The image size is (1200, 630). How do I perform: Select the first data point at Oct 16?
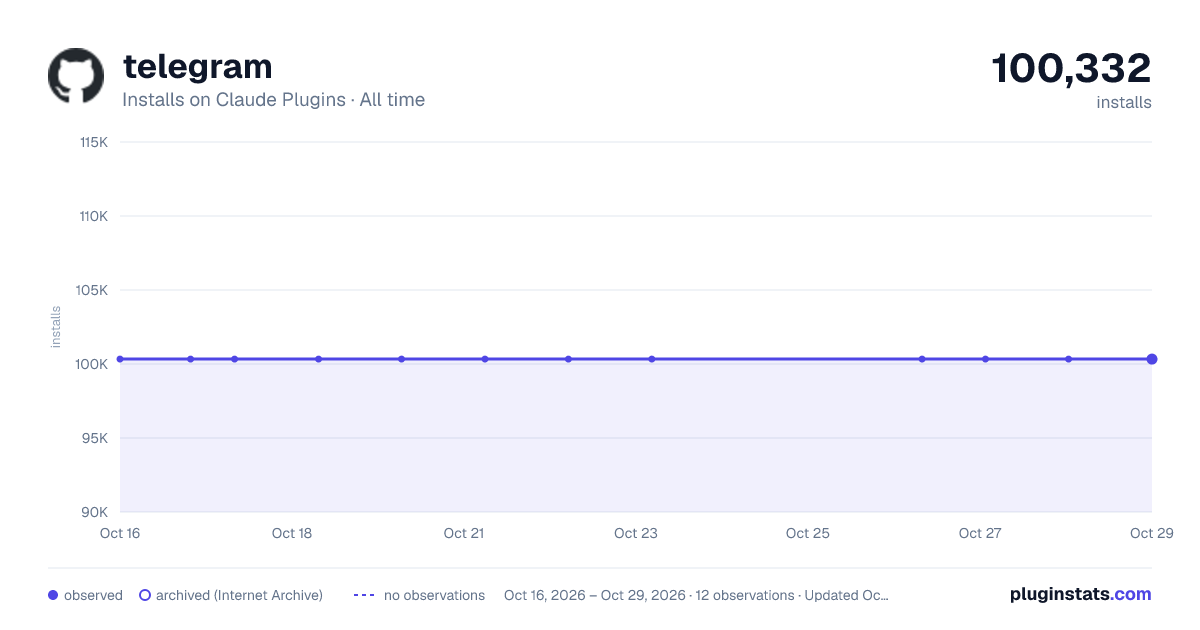coord(120,359)
